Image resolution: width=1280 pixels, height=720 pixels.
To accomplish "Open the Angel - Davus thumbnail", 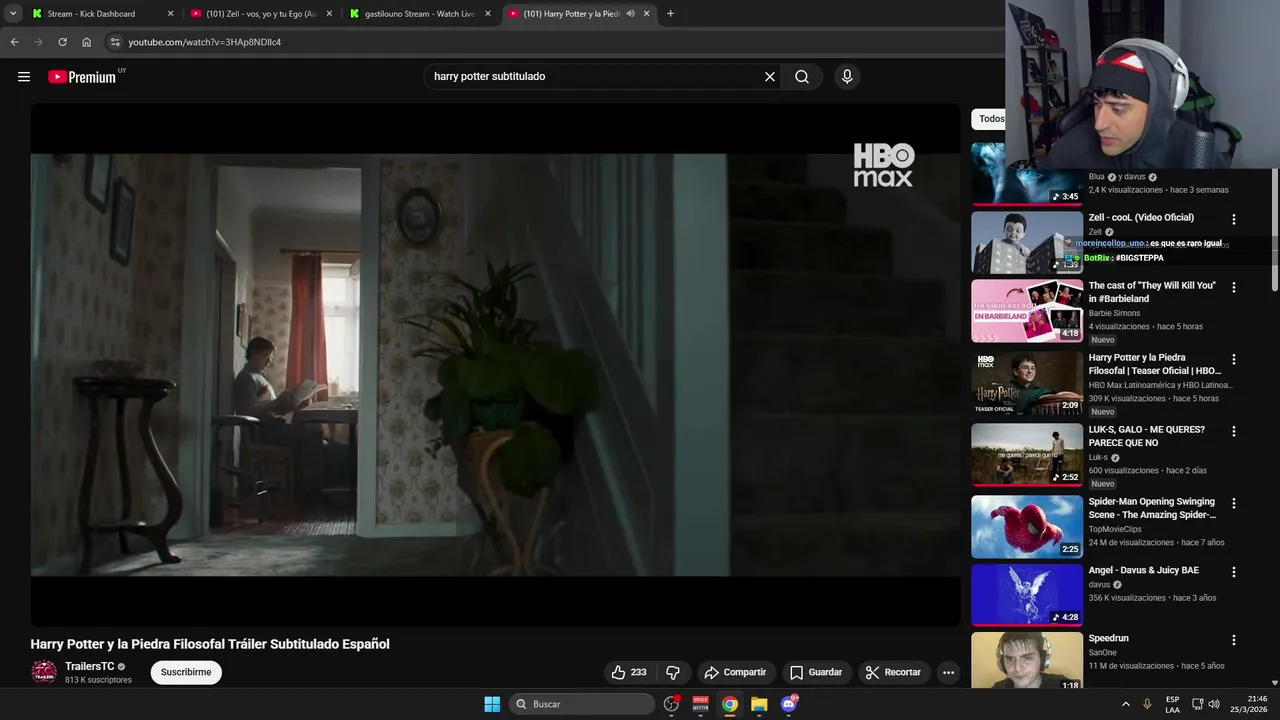I will pos(1027,595).
